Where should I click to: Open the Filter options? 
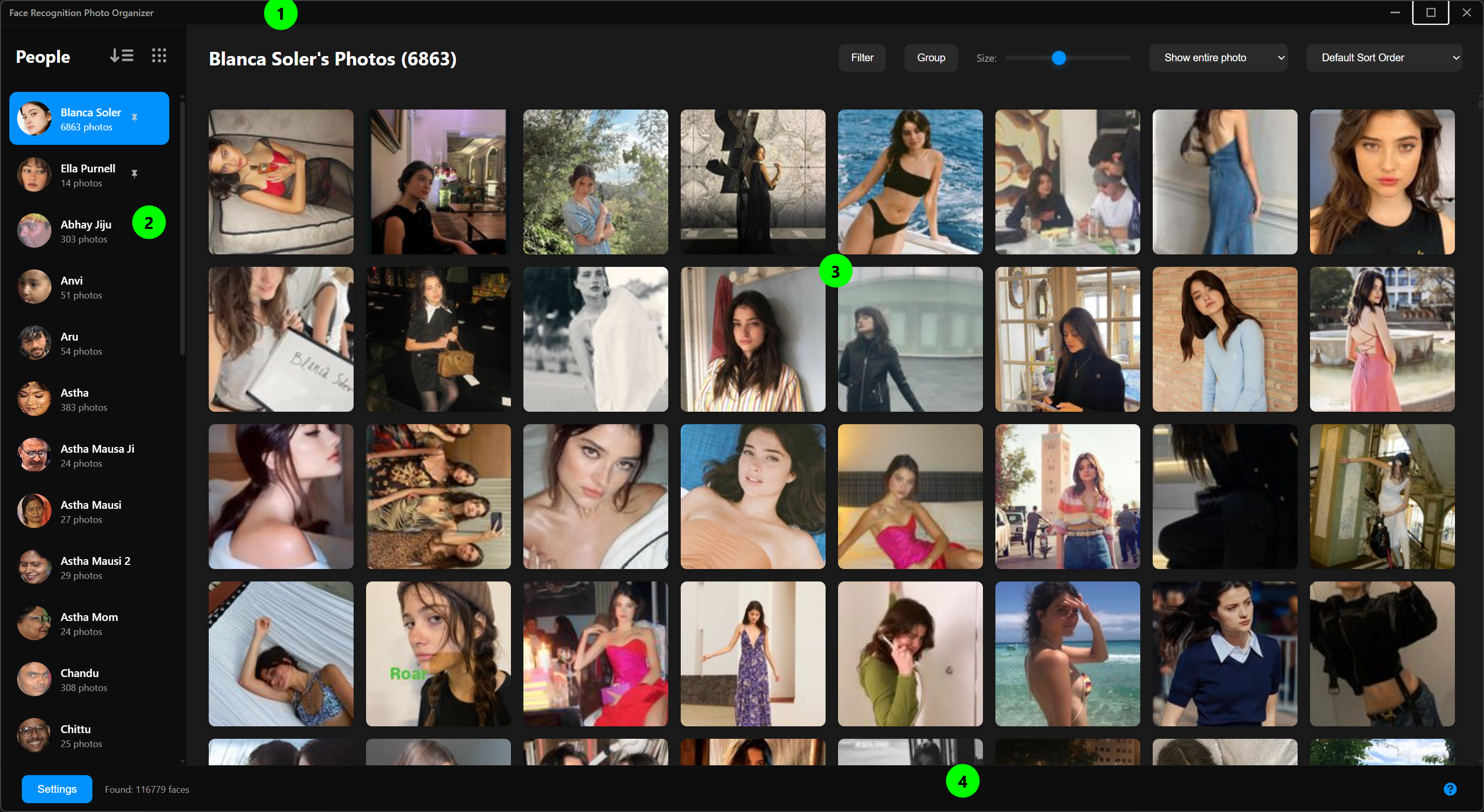(x=862, y=58)
